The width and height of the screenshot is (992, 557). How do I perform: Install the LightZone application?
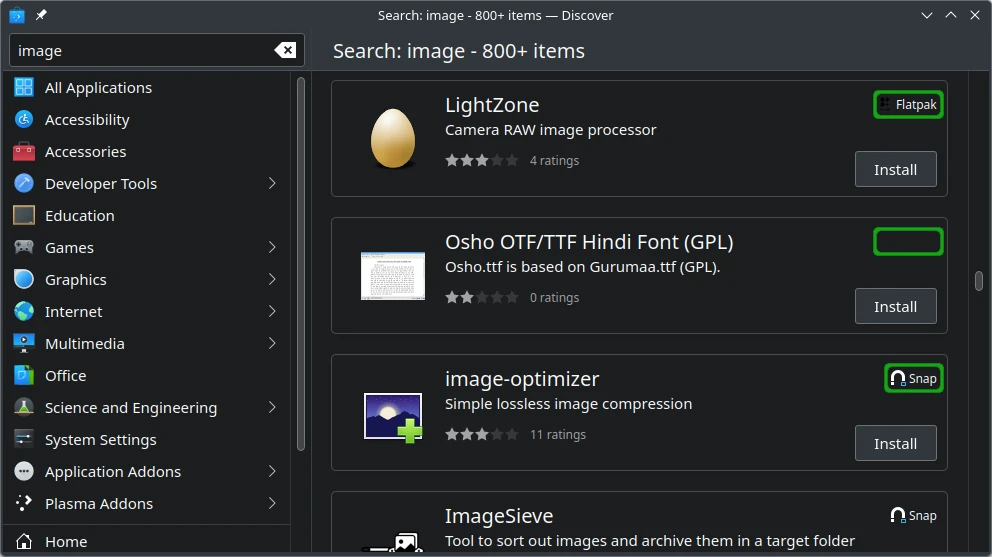click(x=895, y=170)
